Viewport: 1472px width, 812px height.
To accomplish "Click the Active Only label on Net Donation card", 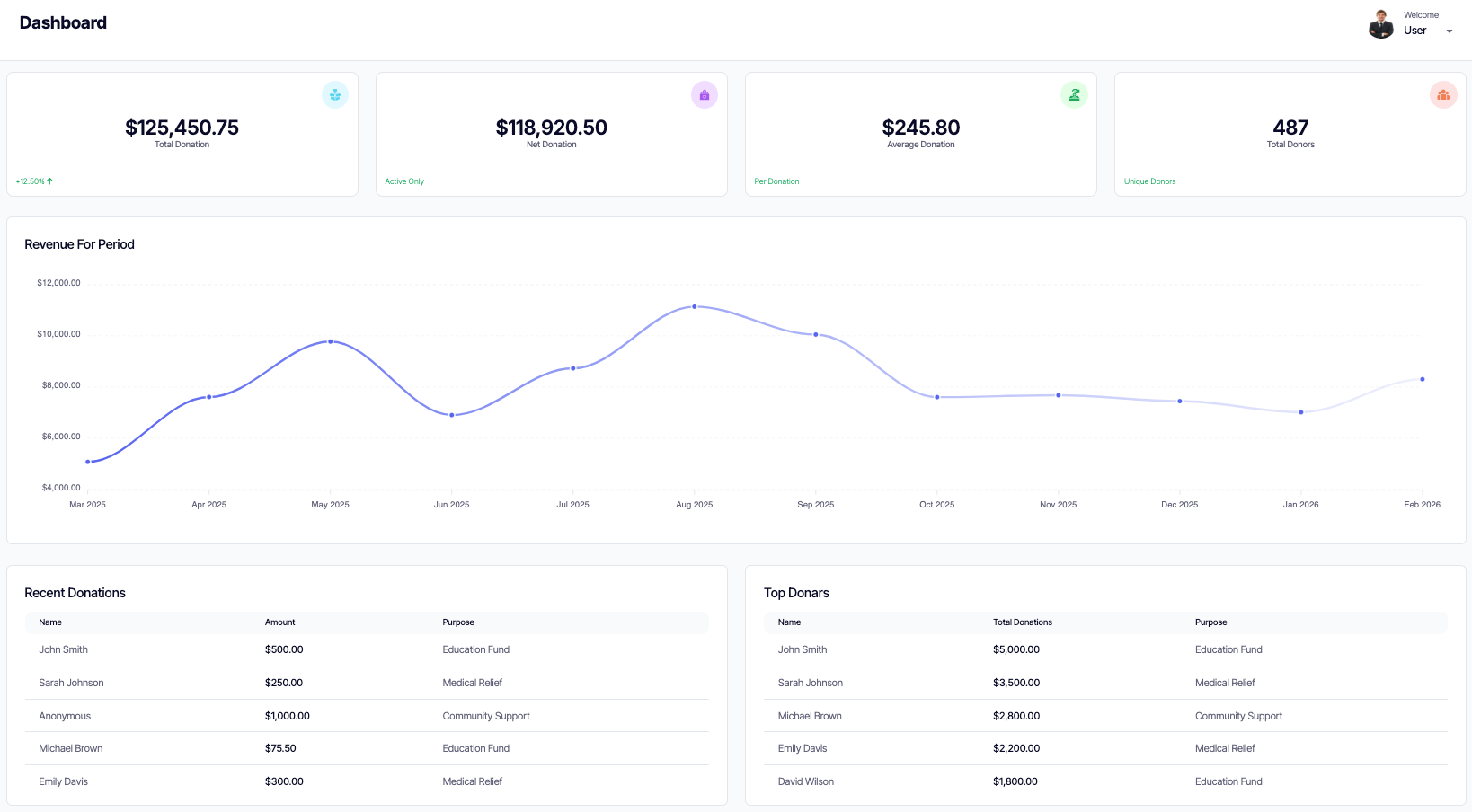I will pos(404,181).
